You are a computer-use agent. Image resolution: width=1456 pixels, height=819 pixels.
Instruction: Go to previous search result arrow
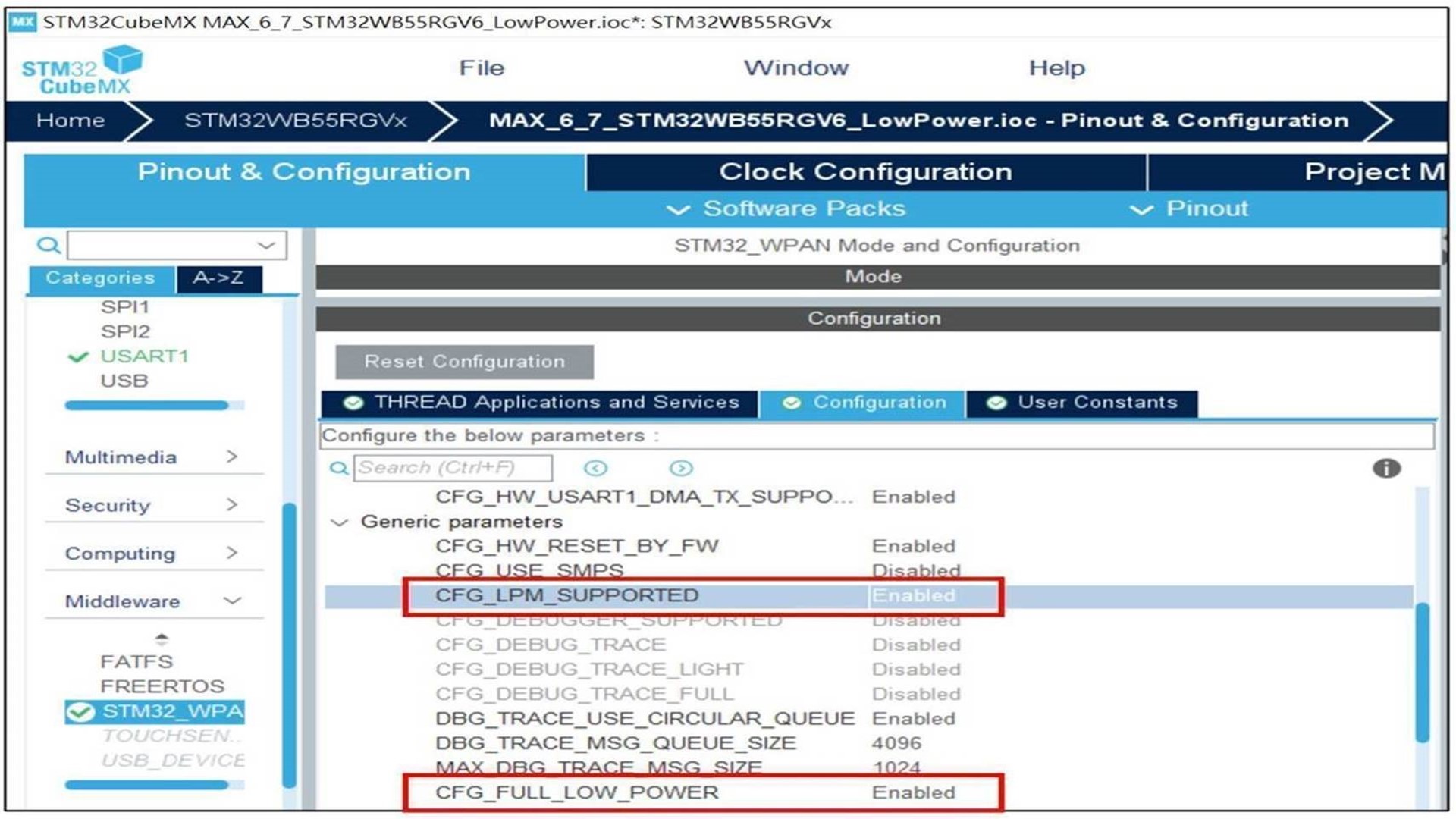[x=595, y=469]
